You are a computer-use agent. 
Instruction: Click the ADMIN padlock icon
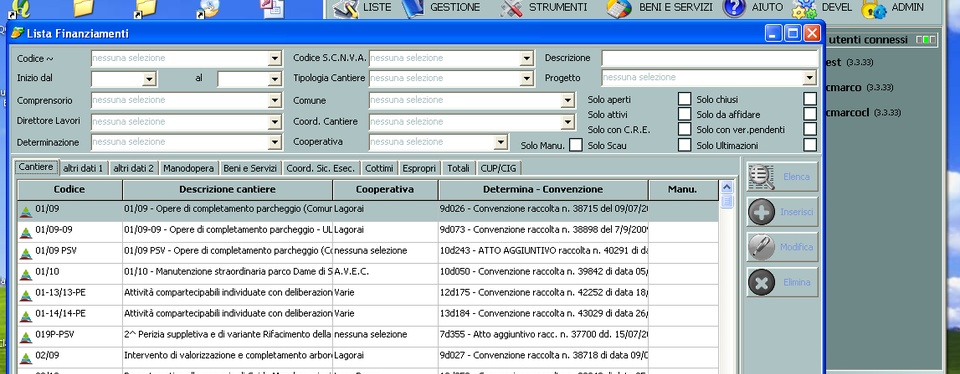pos(874,9)
